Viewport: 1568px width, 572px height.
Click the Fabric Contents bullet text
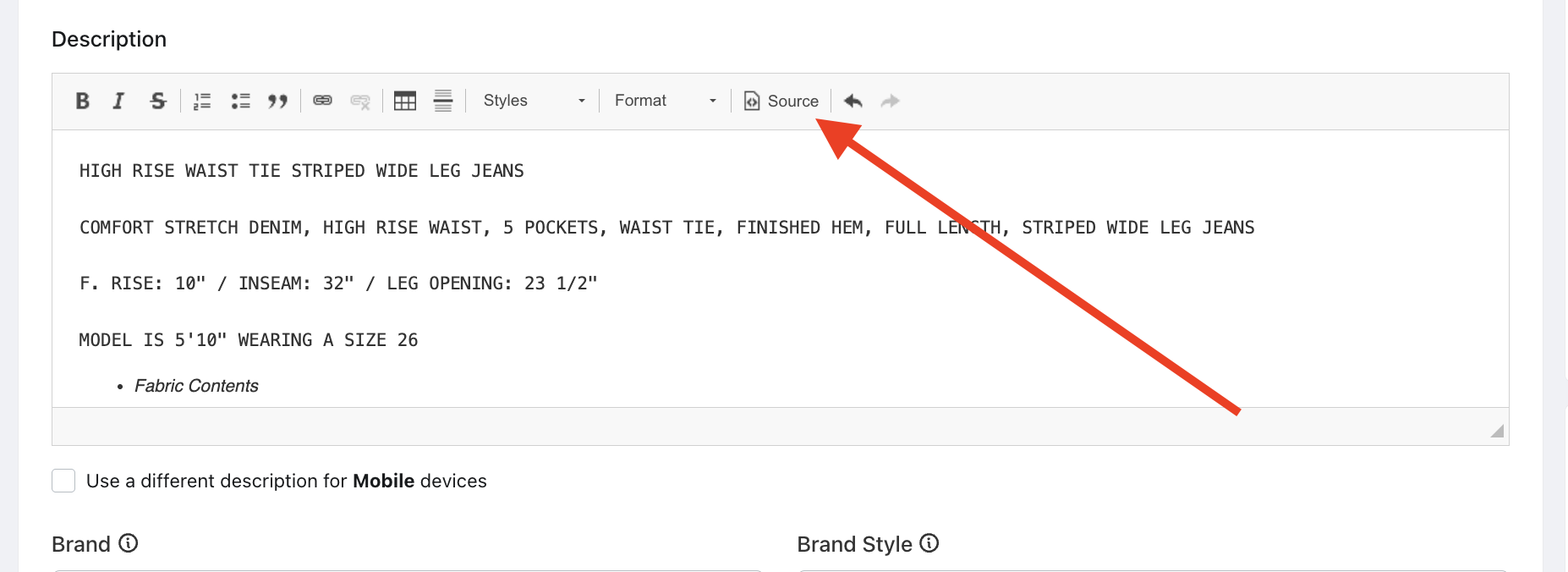[x=196, y=386]
